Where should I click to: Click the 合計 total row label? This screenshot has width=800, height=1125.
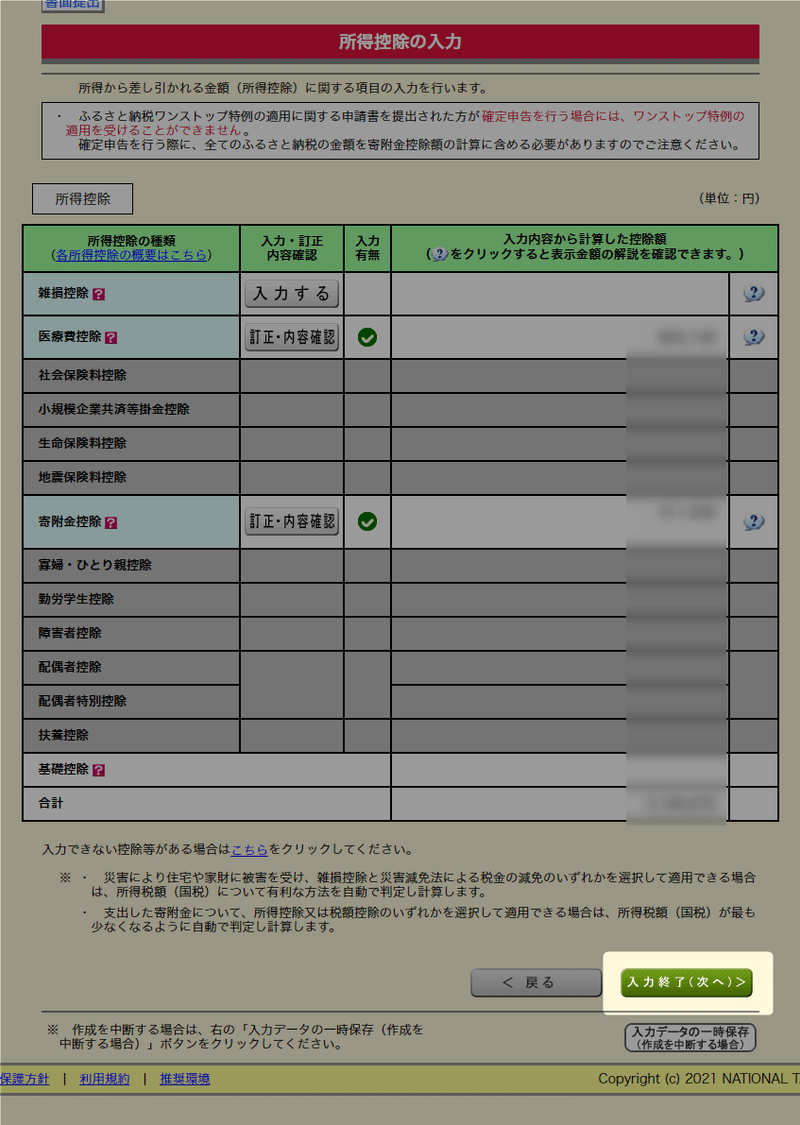point(51,804)
